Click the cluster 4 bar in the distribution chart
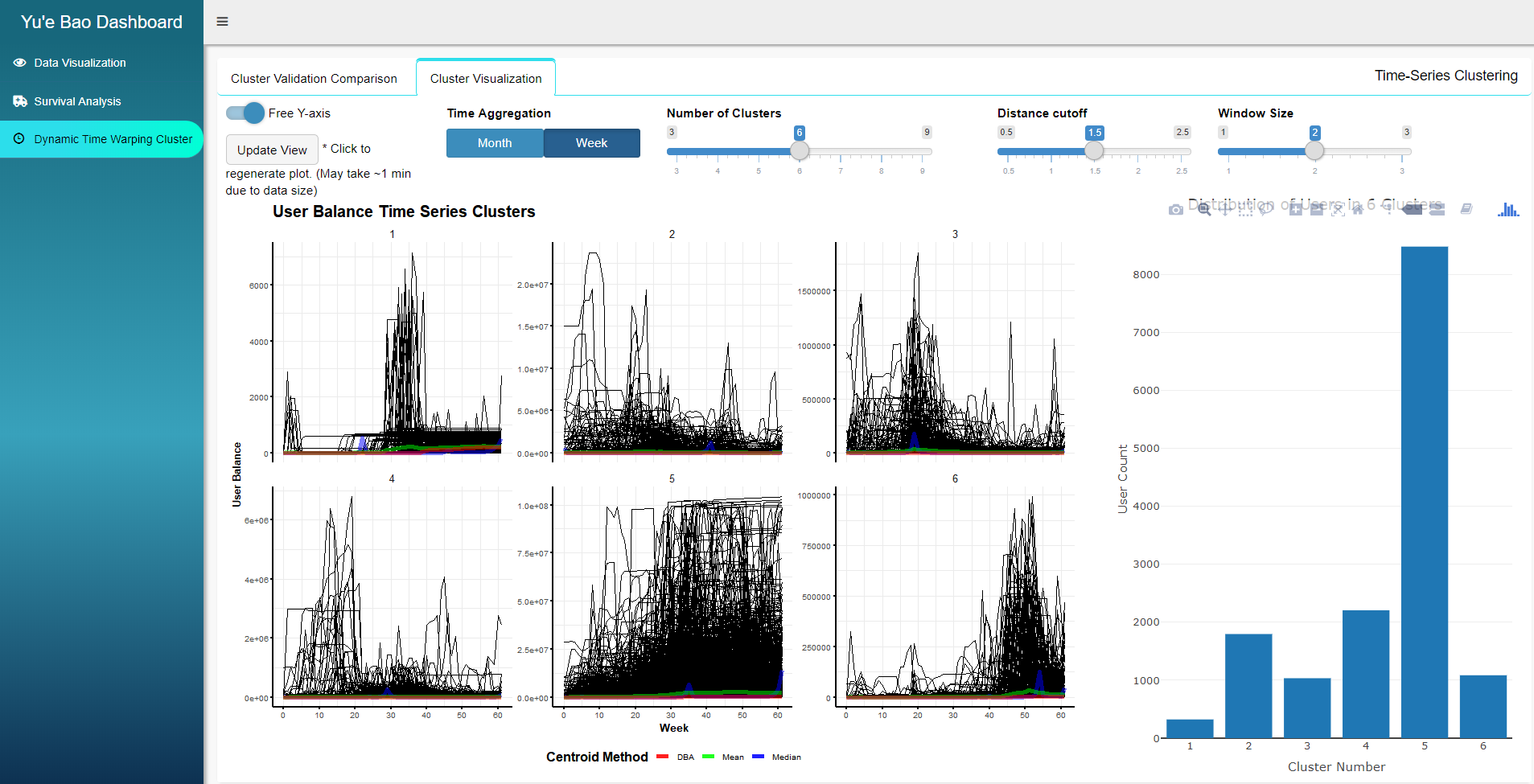The height and width of the screenshot is (784, 1534). (1366, 674)
